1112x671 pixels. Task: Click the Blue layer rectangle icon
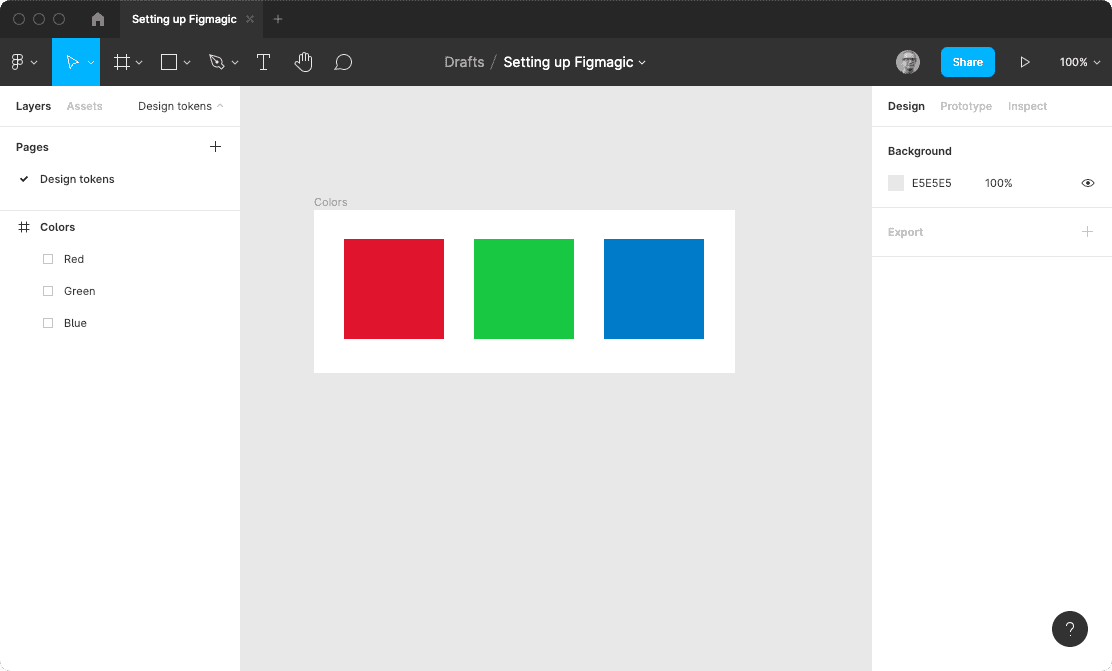[x=48, y=323]
